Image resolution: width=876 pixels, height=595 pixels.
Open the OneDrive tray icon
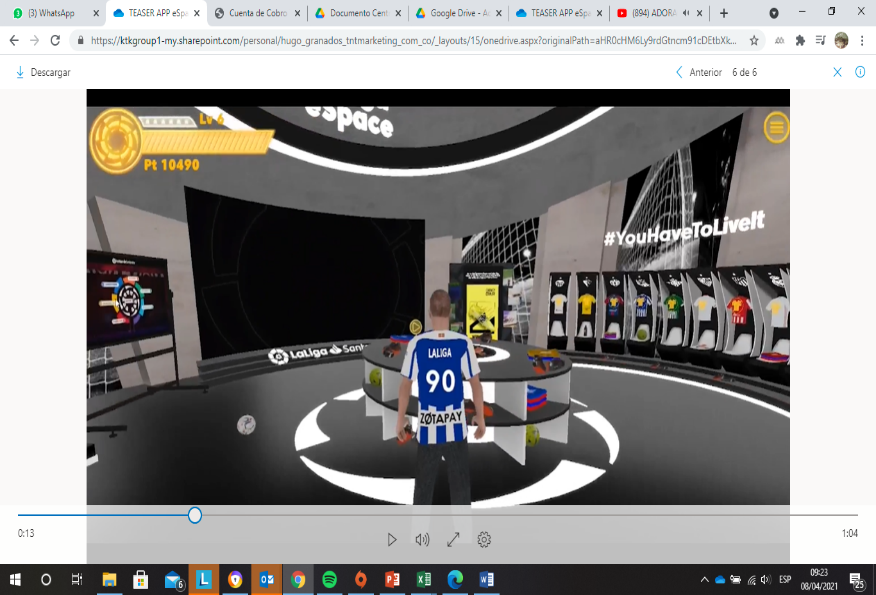(x=720, y=579)
